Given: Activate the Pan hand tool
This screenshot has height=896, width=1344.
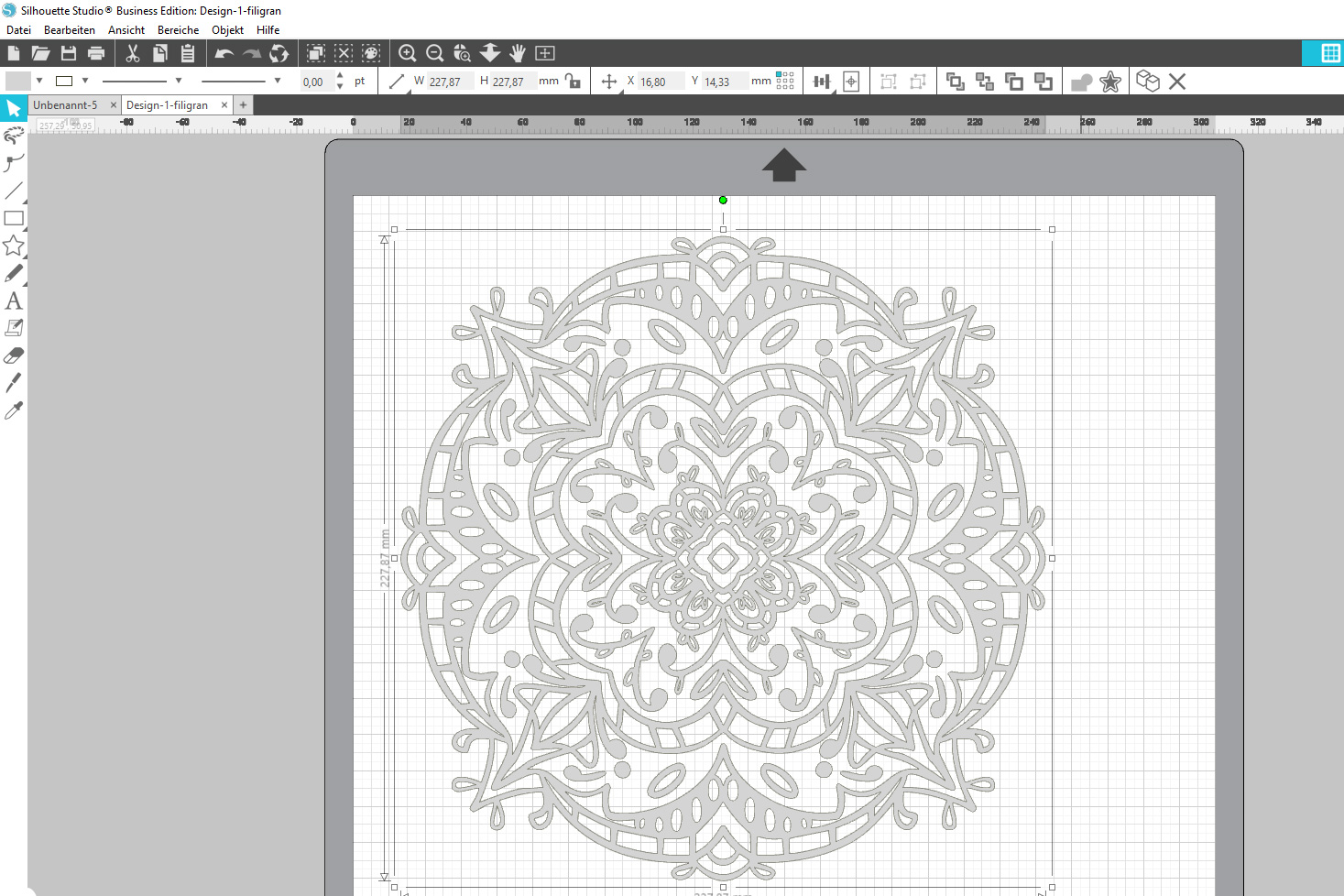Looking at the screenshot, I should (x=518, y=53).
